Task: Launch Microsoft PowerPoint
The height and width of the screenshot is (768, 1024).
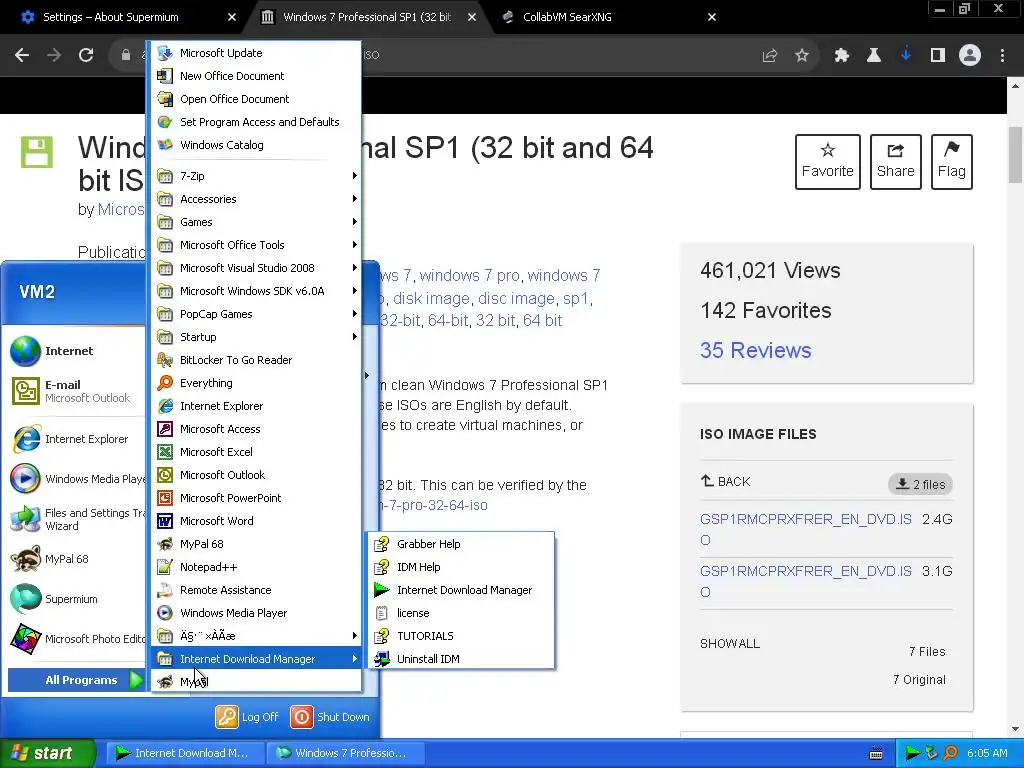Action: coord(256,498)
